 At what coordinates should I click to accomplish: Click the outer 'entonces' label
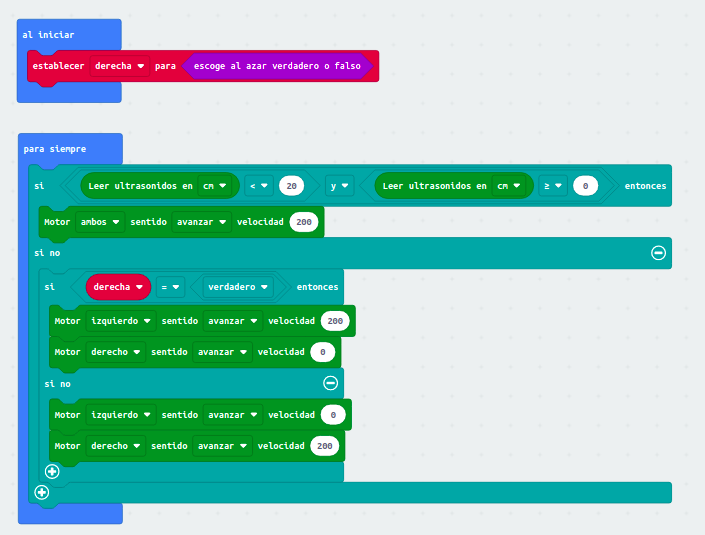click(x=645, y=186)
